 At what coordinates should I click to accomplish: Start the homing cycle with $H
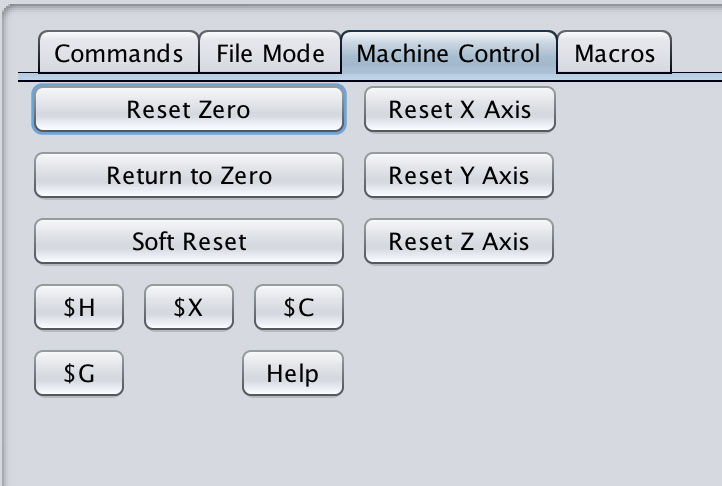(x=79, y=308)
